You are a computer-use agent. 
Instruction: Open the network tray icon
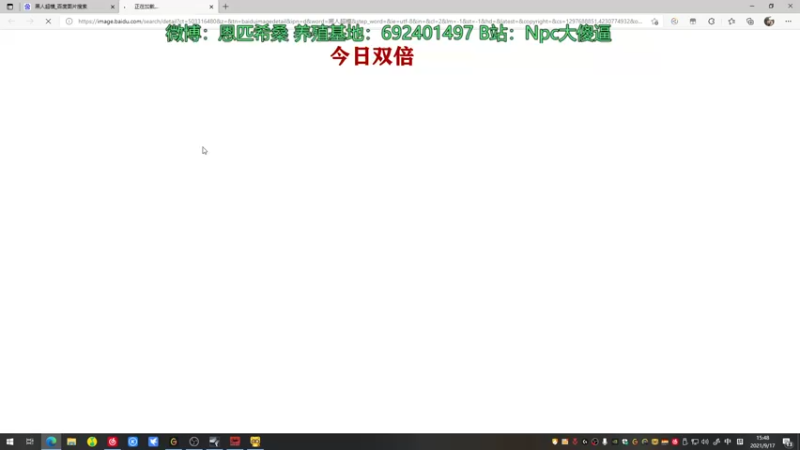(x=695, y=442)
